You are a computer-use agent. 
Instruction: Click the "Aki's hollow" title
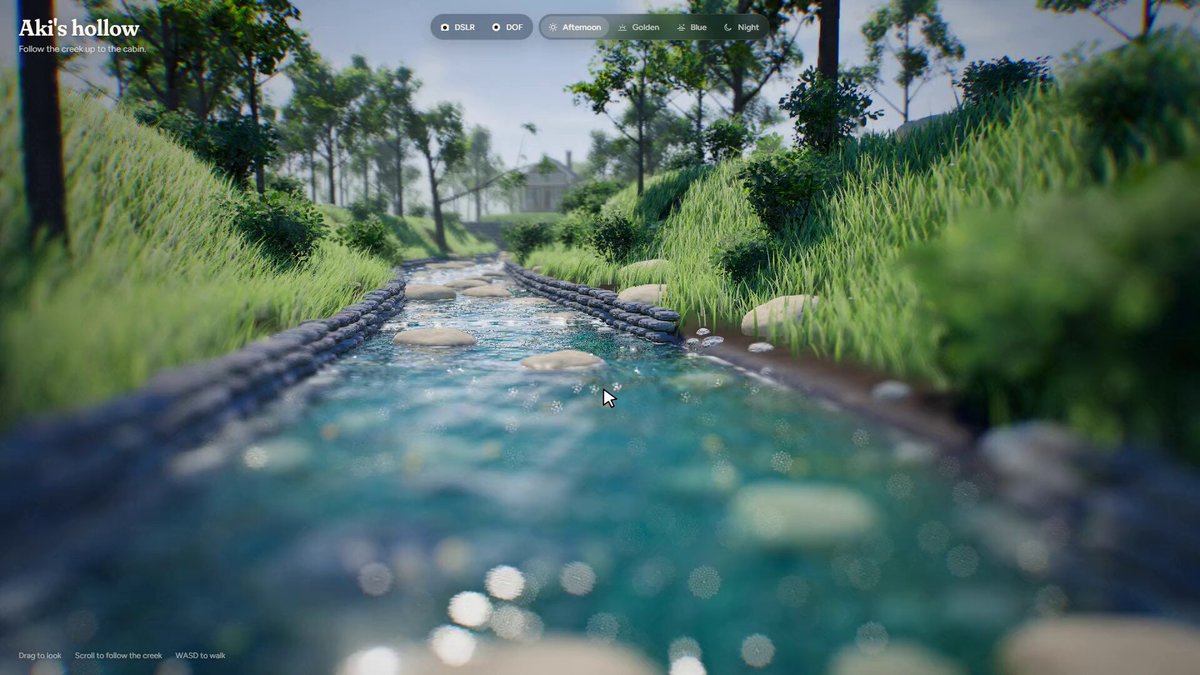click(x=79, y=28)
